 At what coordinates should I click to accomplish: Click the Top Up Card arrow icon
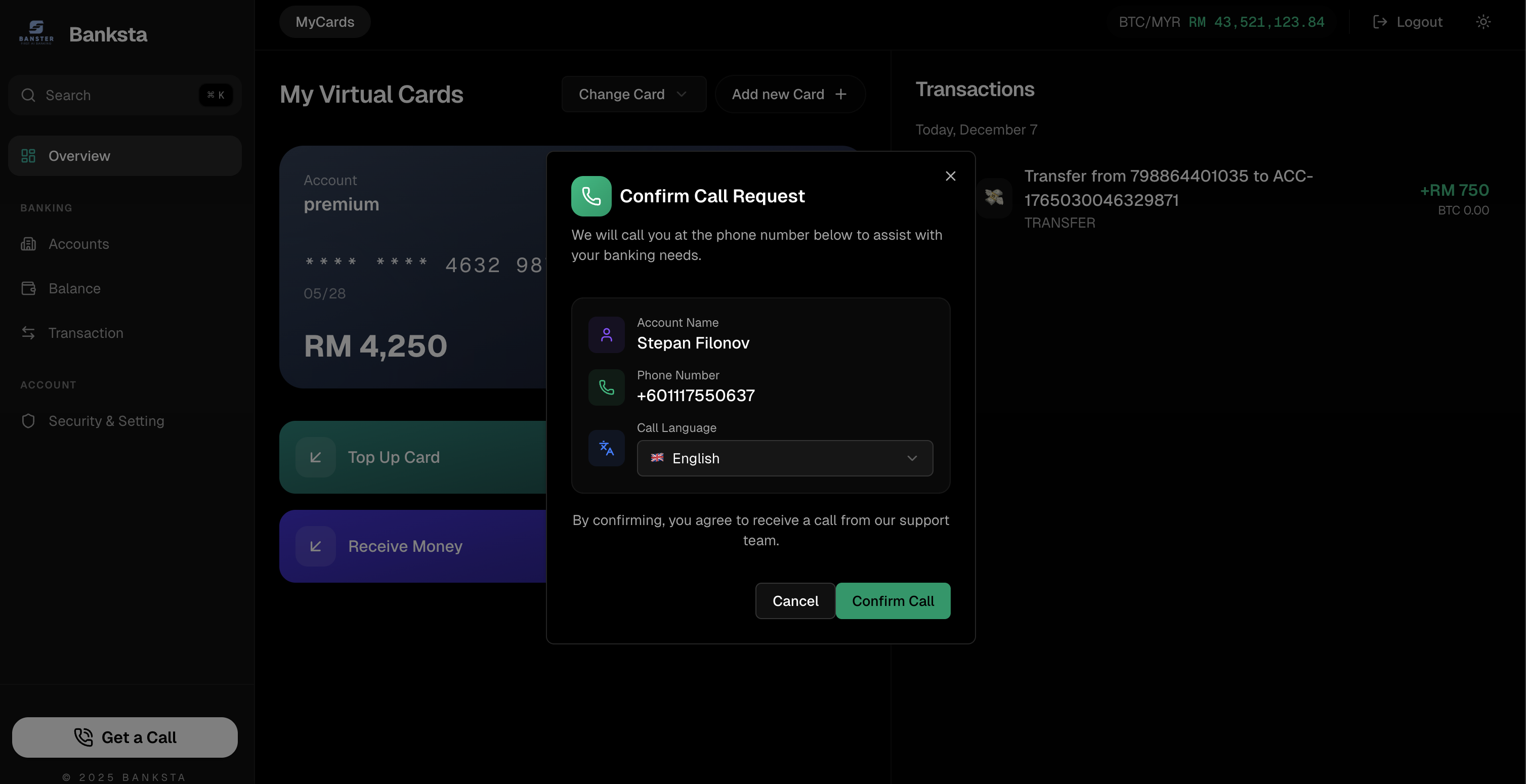click(x=315, y=457)
